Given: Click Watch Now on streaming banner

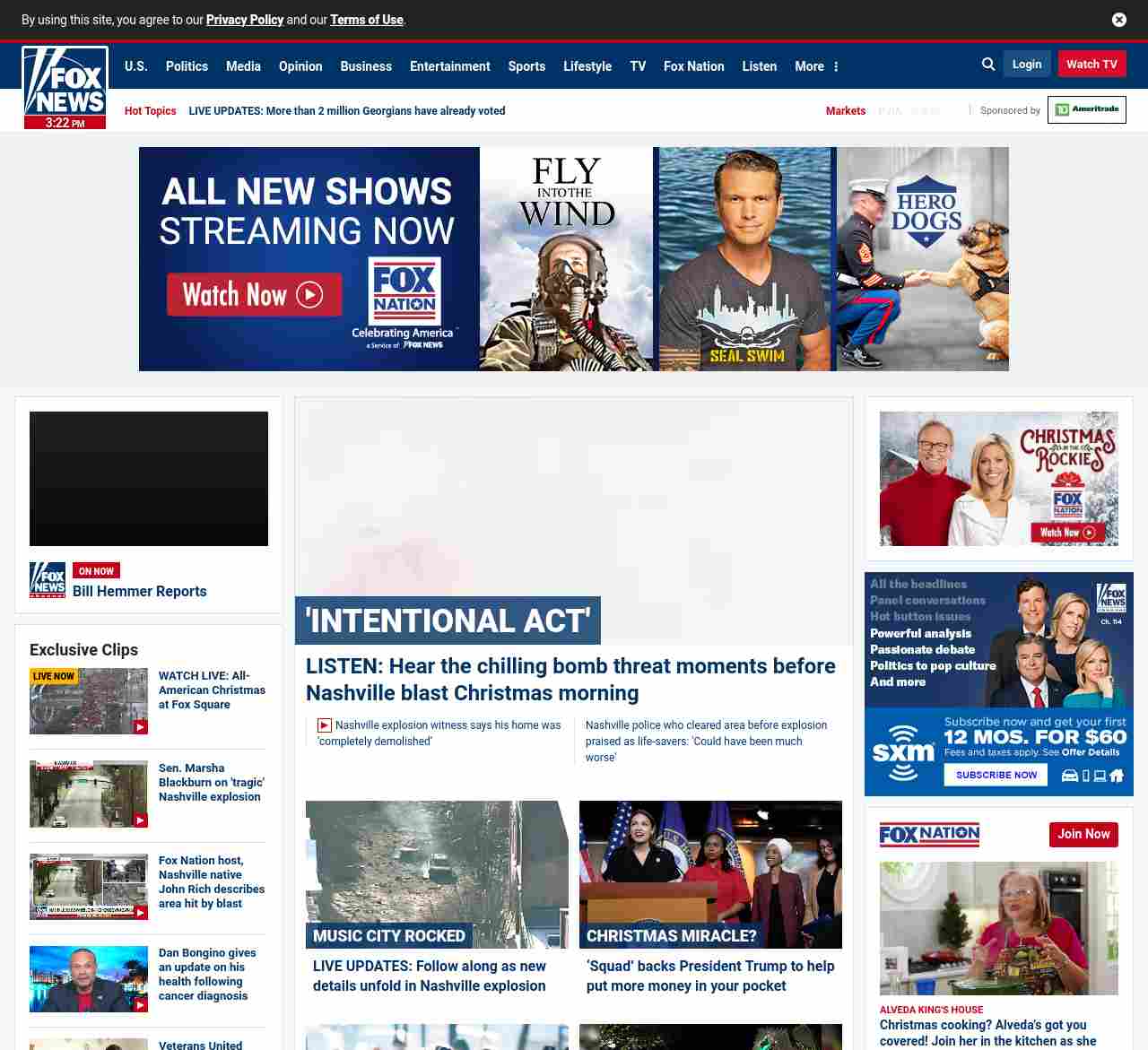Looking at the screenshot, I should 254,295.
